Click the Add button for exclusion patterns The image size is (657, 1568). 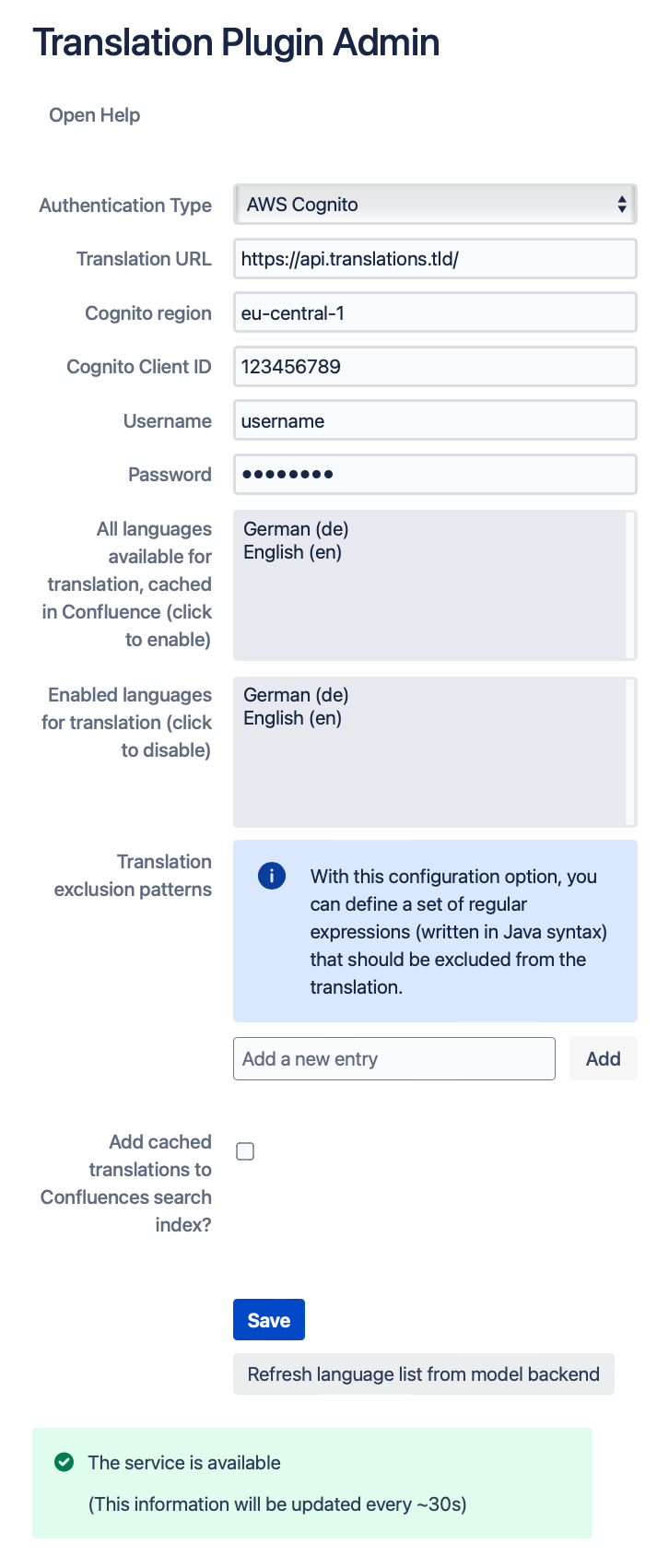coord(603,1059)
